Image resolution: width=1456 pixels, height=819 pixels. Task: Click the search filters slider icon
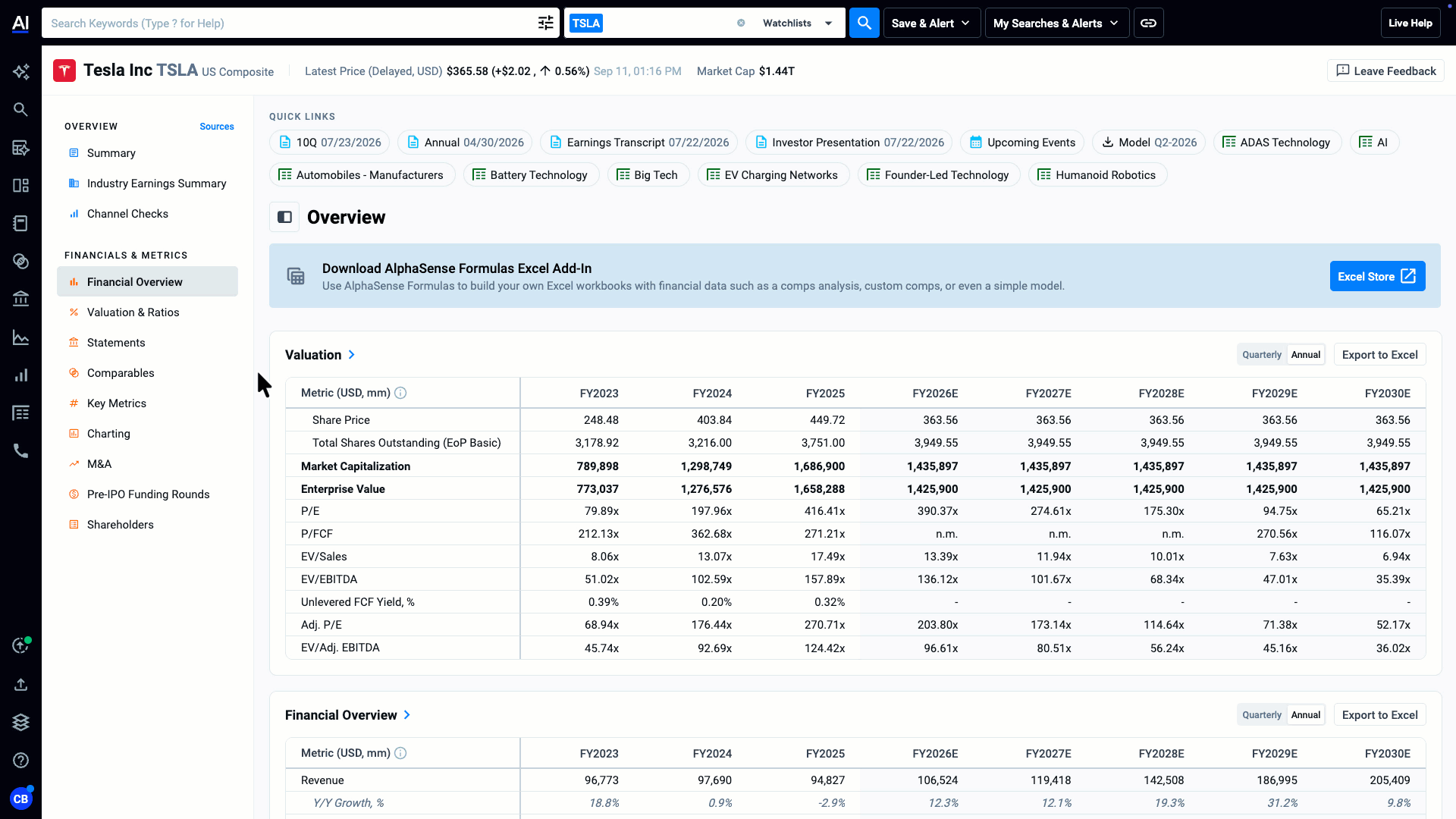click(545, 23)
